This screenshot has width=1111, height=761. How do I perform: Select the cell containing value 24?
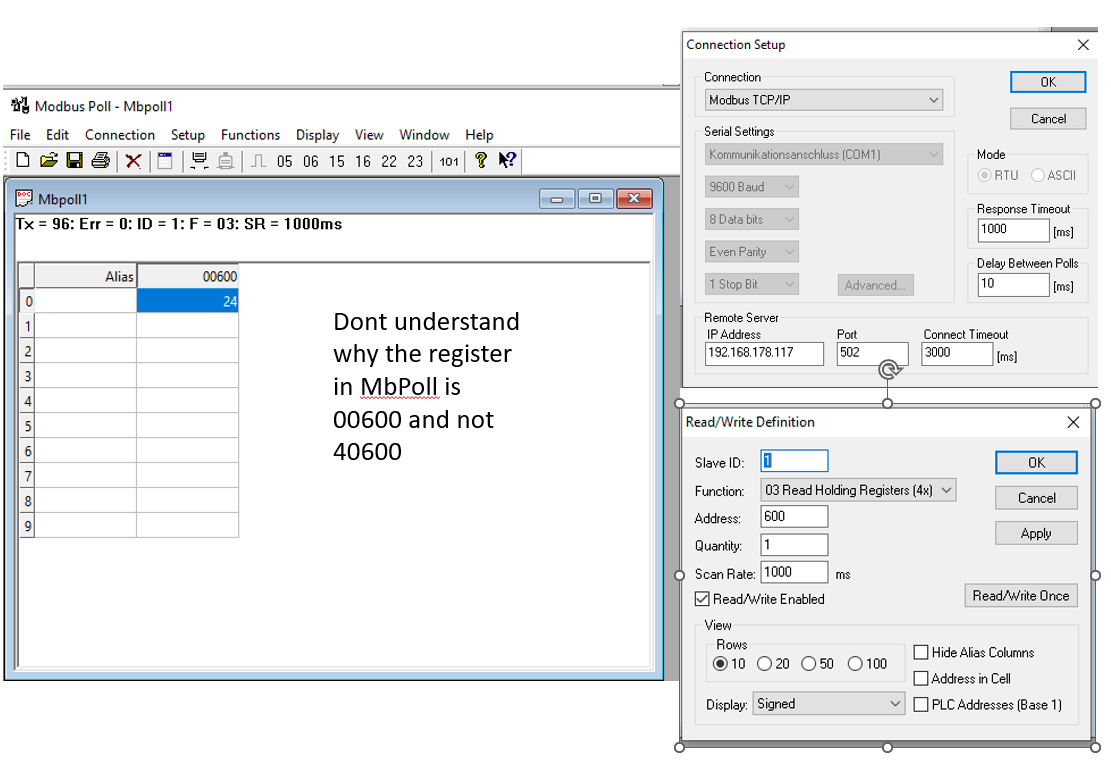(187, 301)
